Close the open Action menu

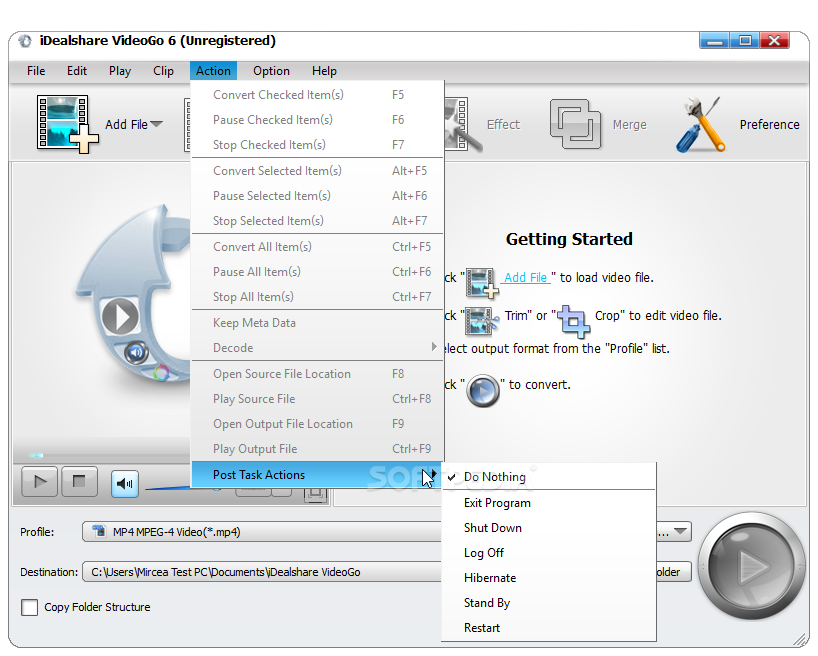pos(213,71)
